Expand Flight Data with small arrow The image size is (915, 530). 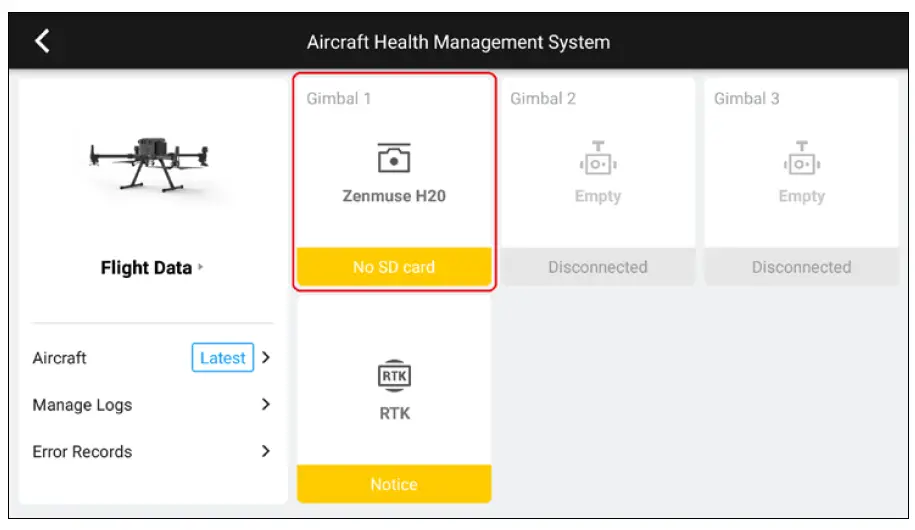pos(200,268)
